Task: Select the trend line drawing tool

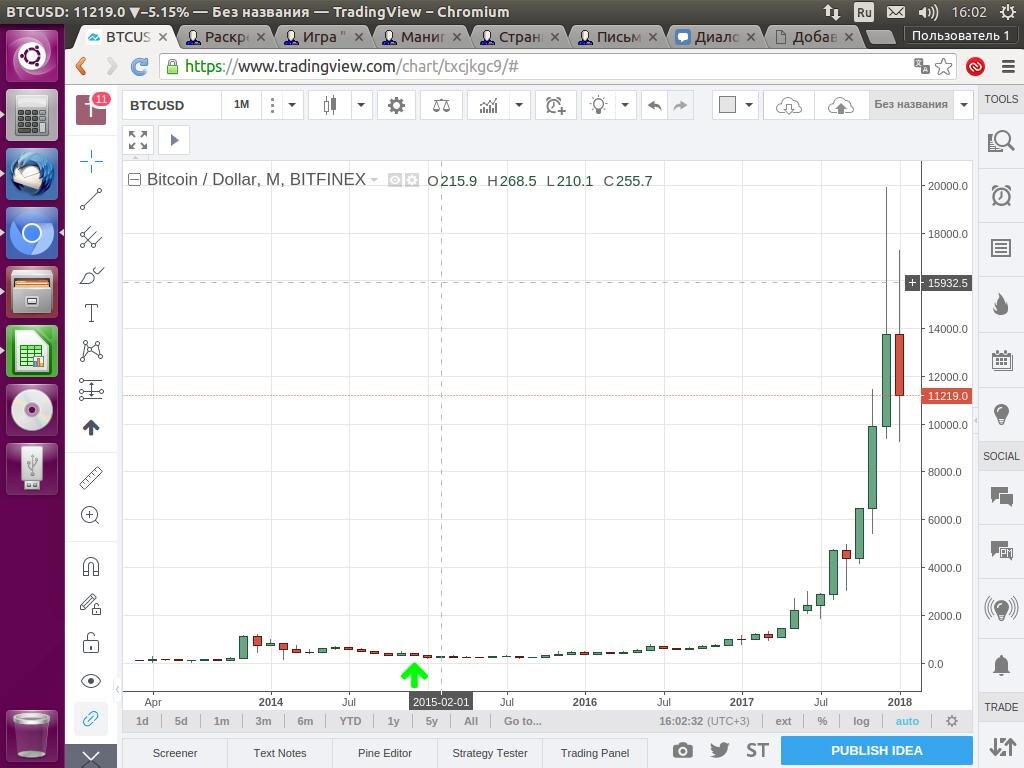Action: [x=91, y=199]
